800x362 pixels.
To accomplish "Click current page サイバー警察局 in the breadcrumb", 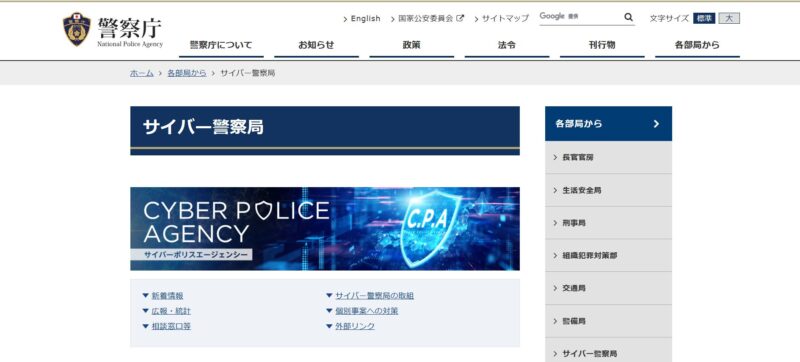I will [247, 73].
